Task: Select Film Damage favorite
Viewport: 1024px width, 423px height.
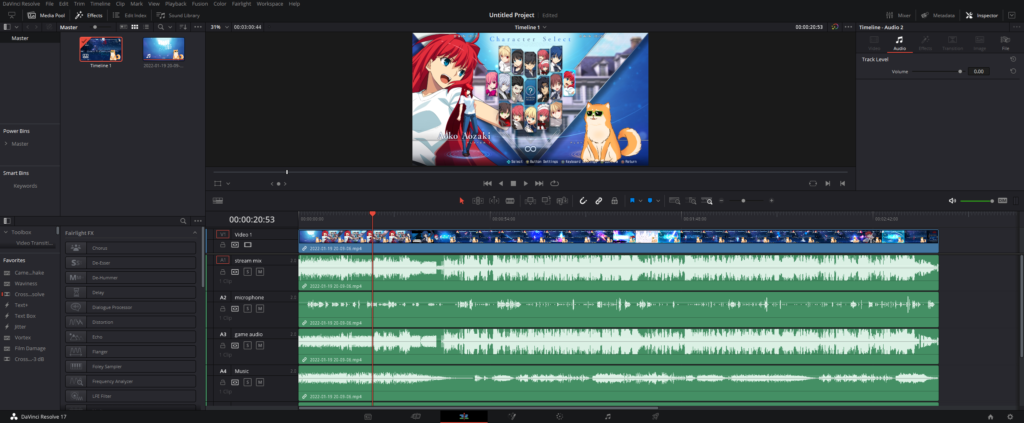Action: pos(30,349)
